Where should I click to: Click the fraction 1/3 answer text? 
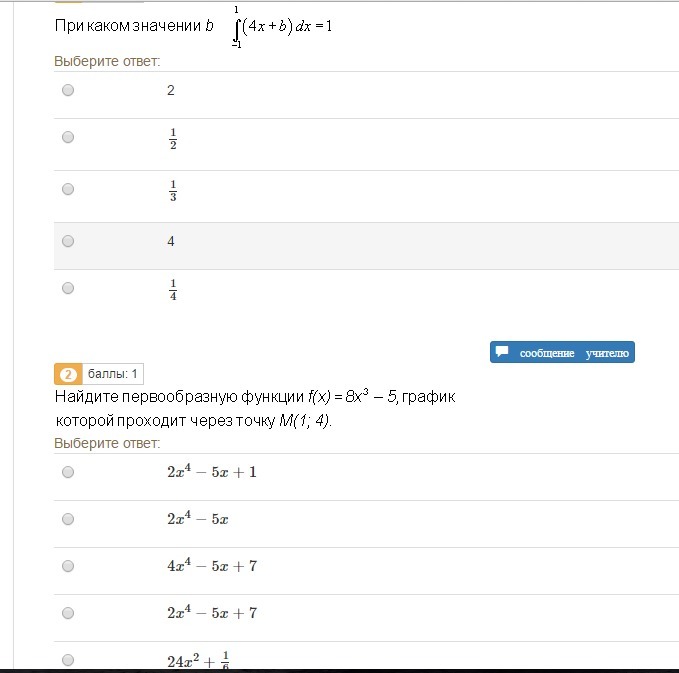pos(173,189)
